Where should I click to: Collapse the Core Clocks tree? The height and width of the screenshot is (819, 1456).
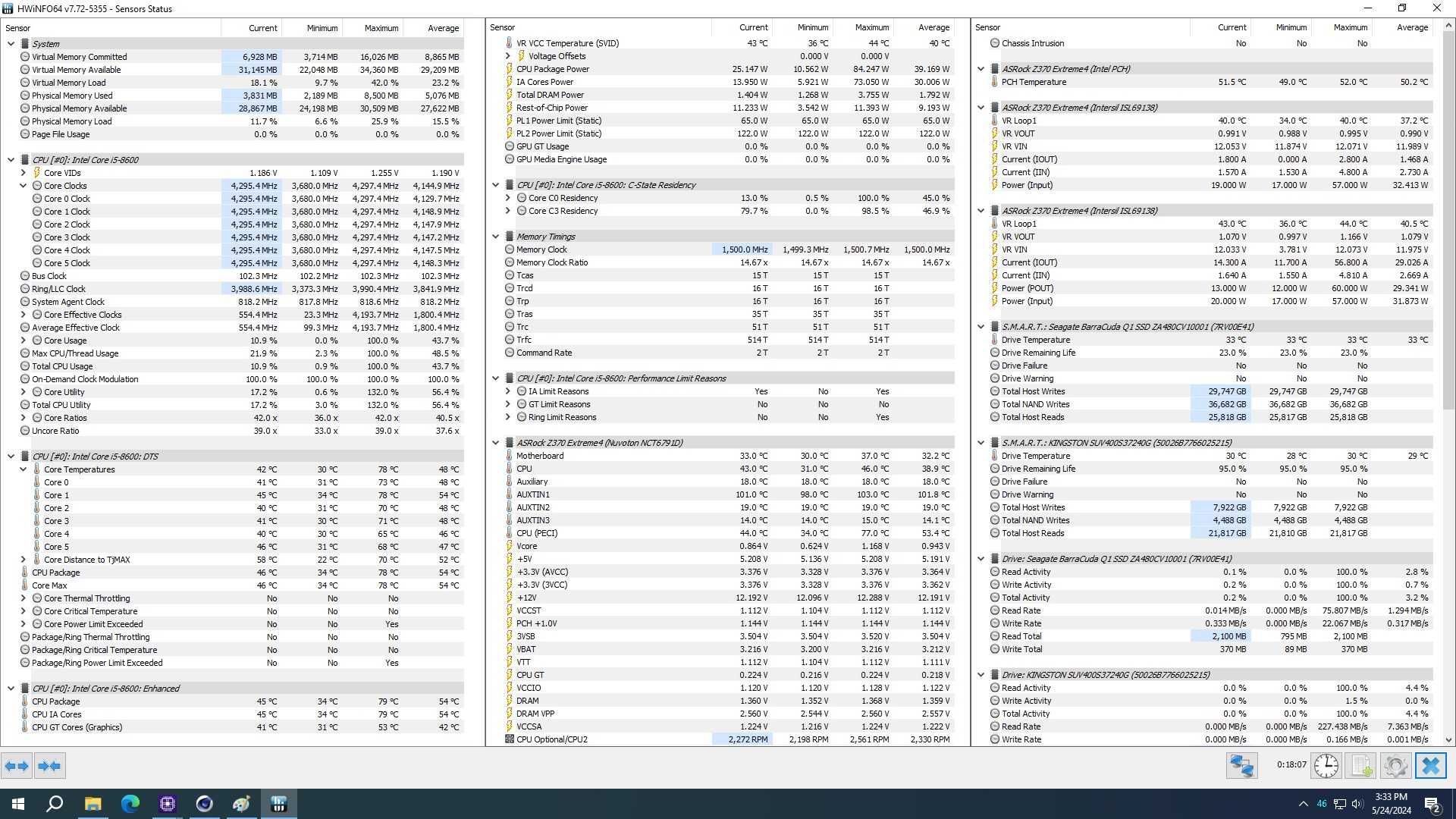[23, 186]
